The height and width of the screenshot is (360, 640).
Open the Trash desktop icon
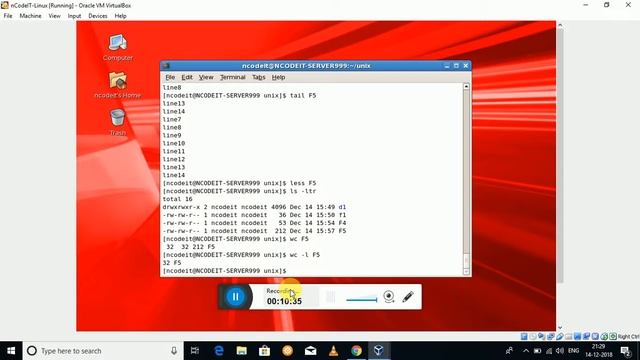[118, 122]
